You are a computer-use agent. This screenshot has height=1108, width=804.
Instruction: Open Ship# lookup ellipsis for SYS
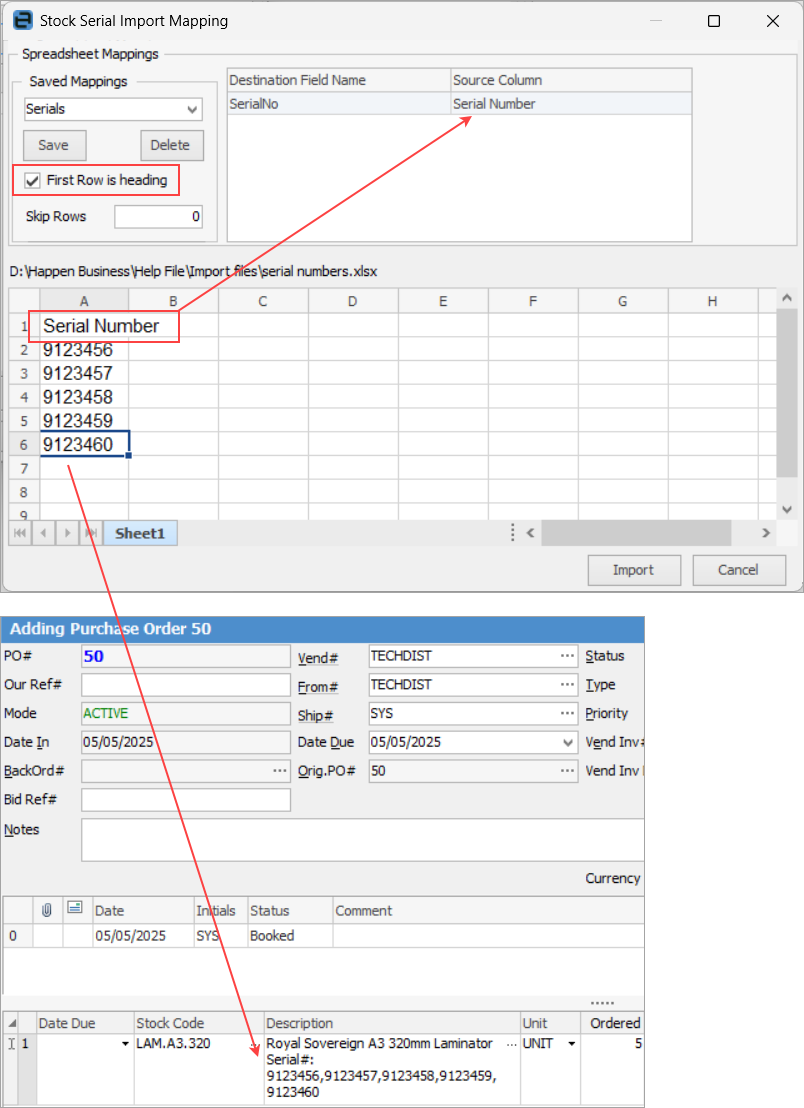[567, 713]
